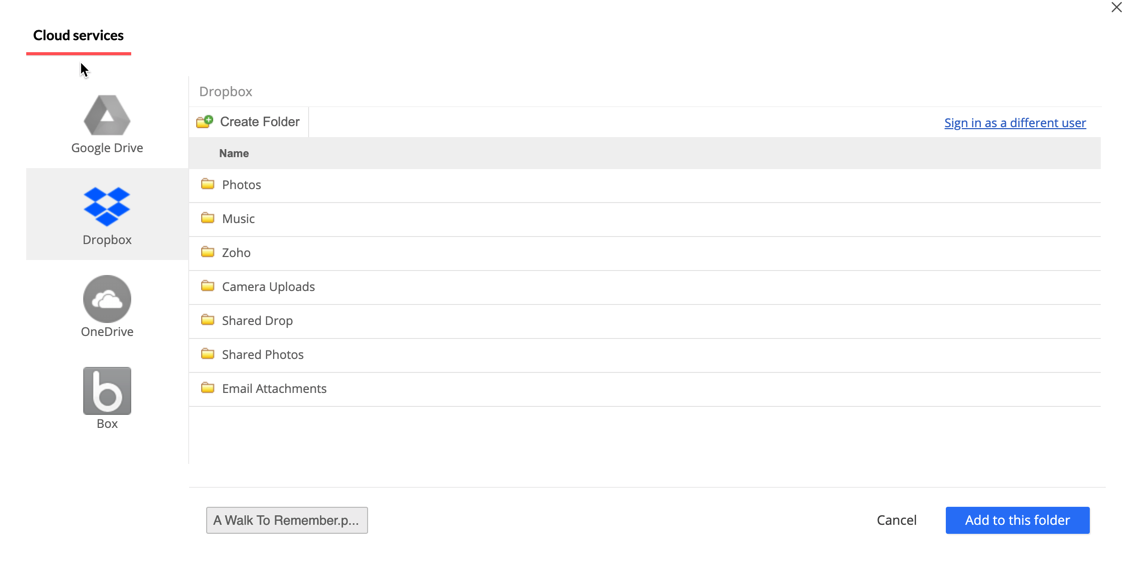Sort the list by Name column header
The image size is (1131, 587).
tap(234, 154)
